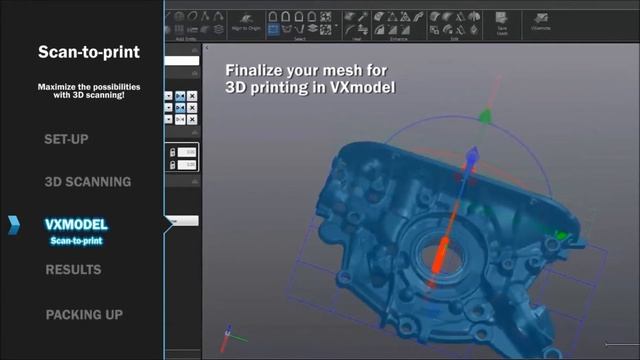Image resolution: width=640 pixels, height=360 pixels.
Task: Click the first top-row Enhance group icon
Action: (379, 17)
